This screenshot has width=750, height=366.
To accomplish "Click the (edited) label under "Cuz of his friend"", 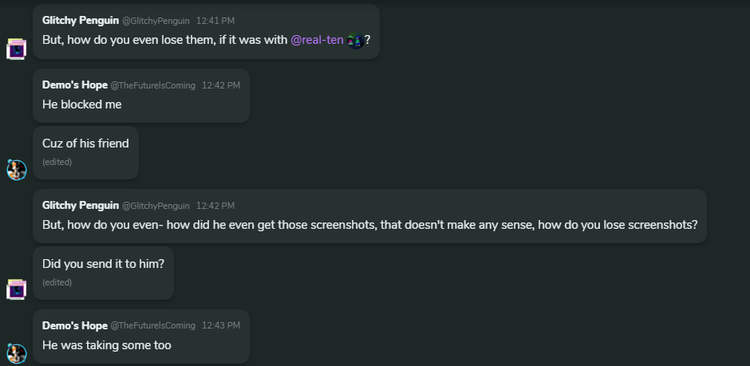I will point(57,162).
